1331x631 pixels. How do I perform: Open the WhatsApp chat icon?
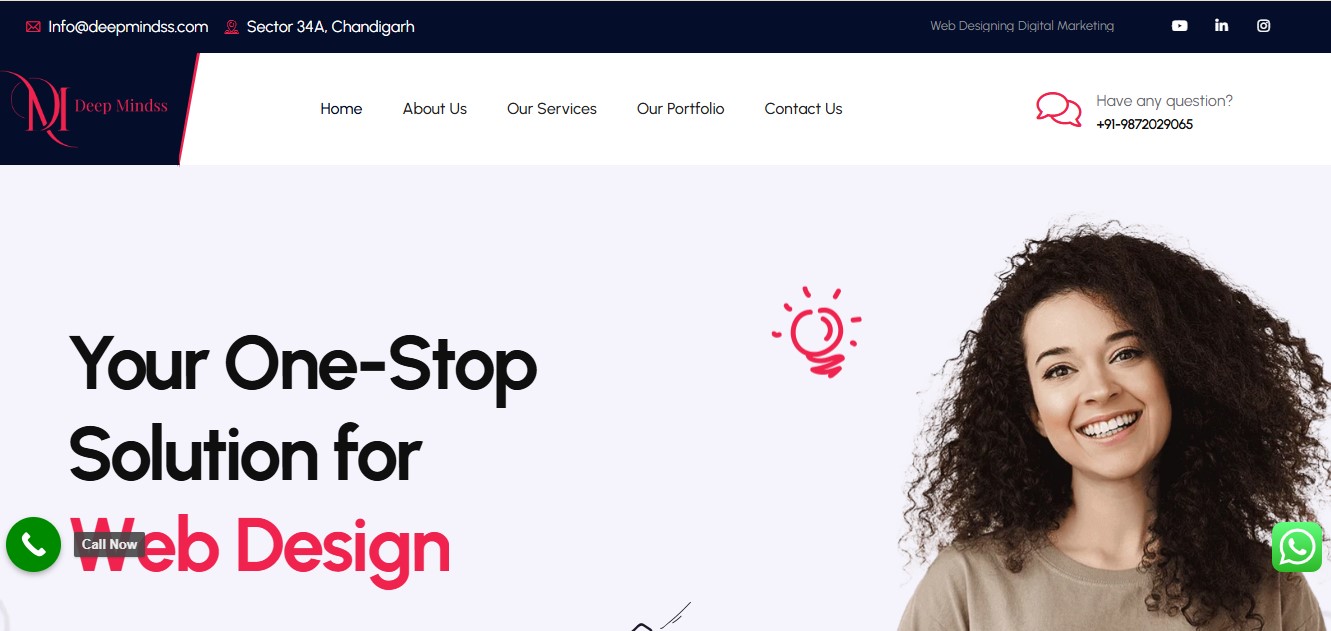tap(1297, 547)
